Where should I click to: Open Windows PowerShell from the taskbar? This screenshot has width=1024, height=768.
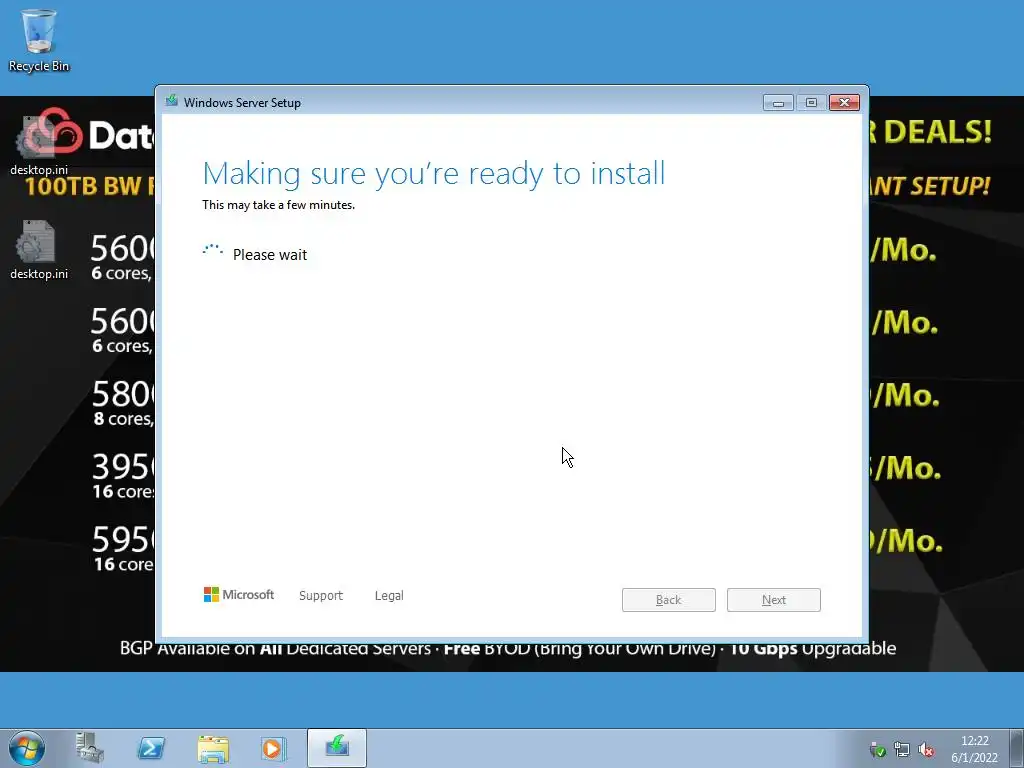coord(150,748)
